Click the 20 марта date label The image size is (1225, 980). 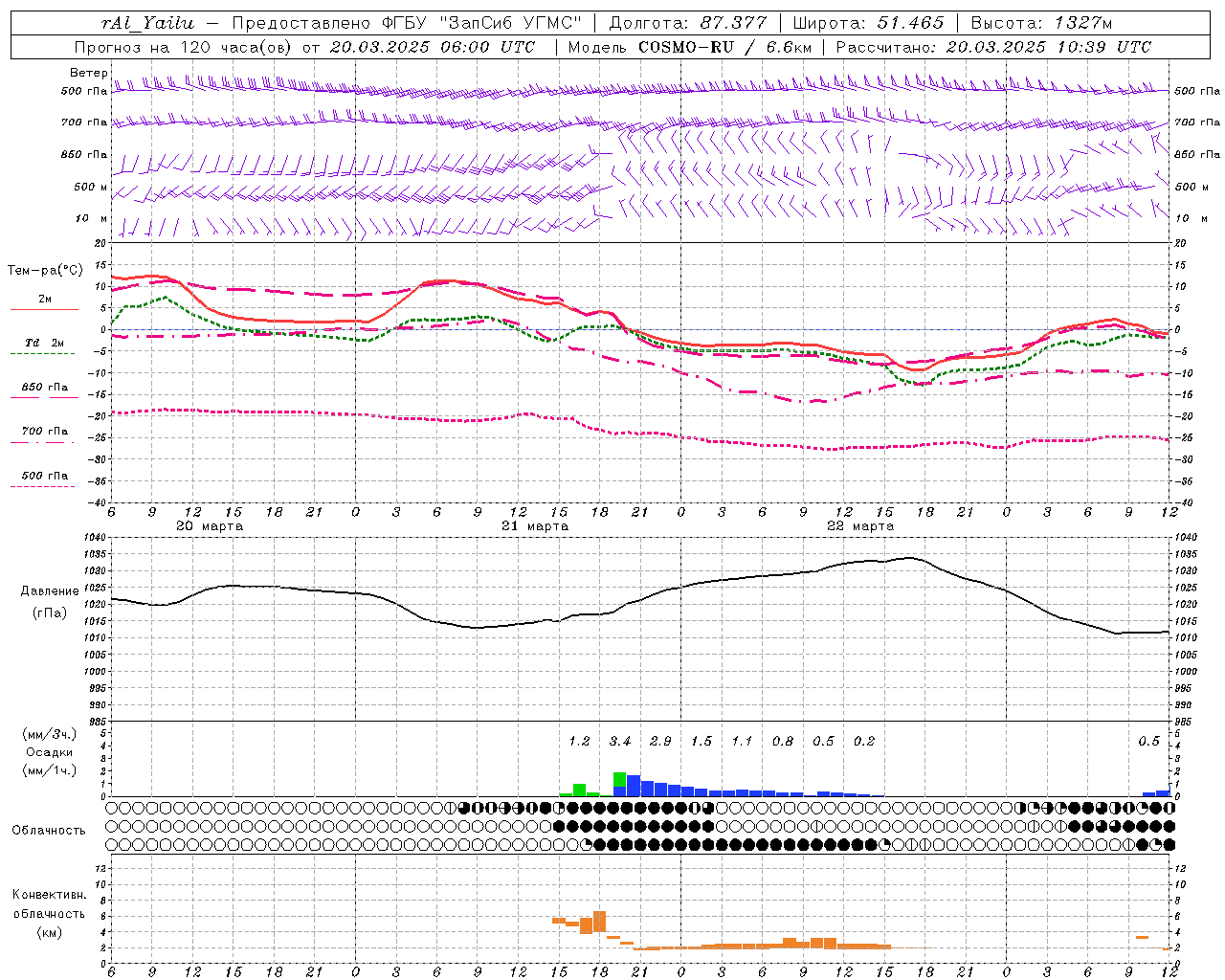pyautogui.click(x=210, y=526)
